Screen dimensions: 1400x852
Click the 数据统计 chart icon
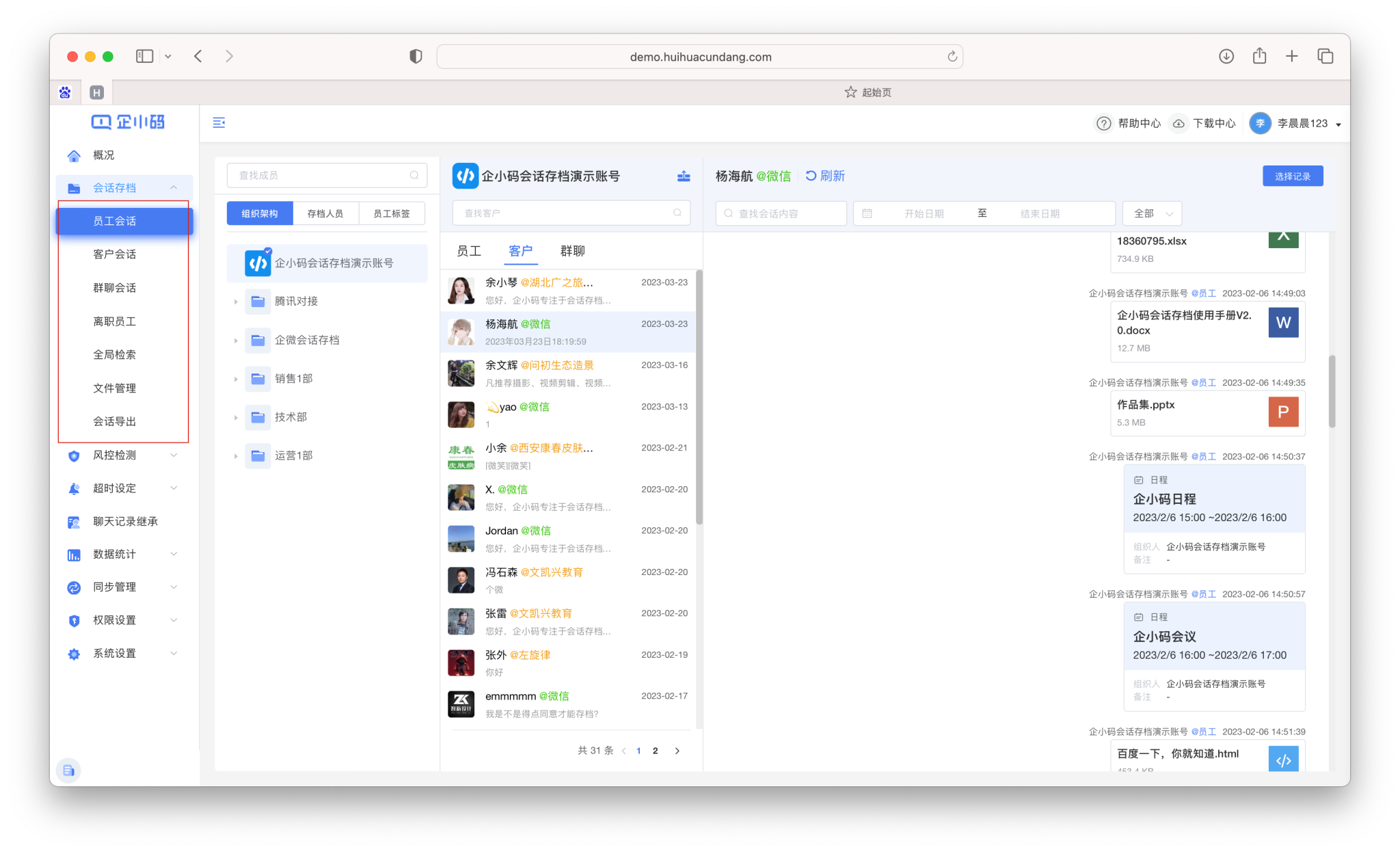click(74, 555)
